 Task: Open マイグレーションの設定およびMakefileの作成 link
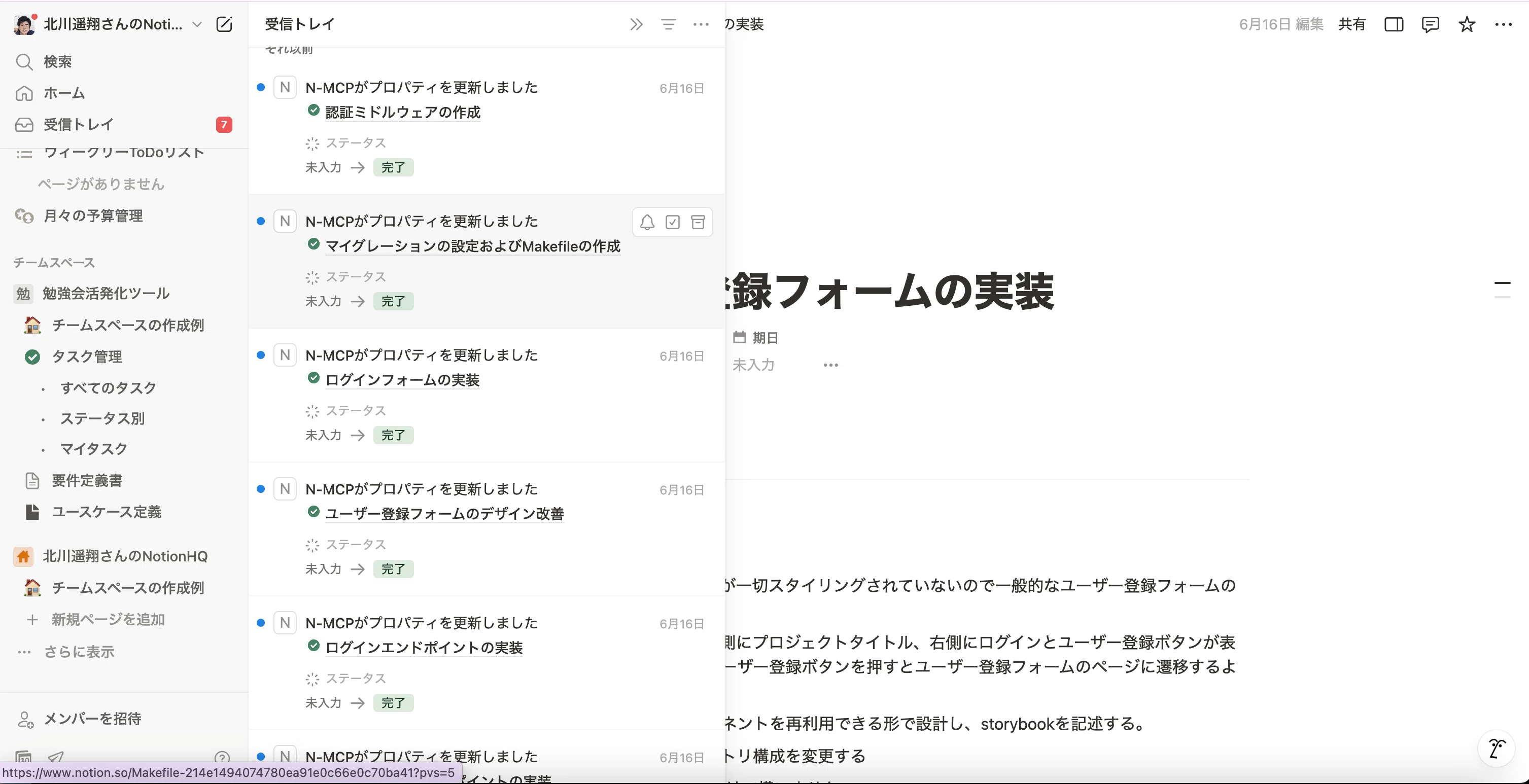(x=473, y=246)
